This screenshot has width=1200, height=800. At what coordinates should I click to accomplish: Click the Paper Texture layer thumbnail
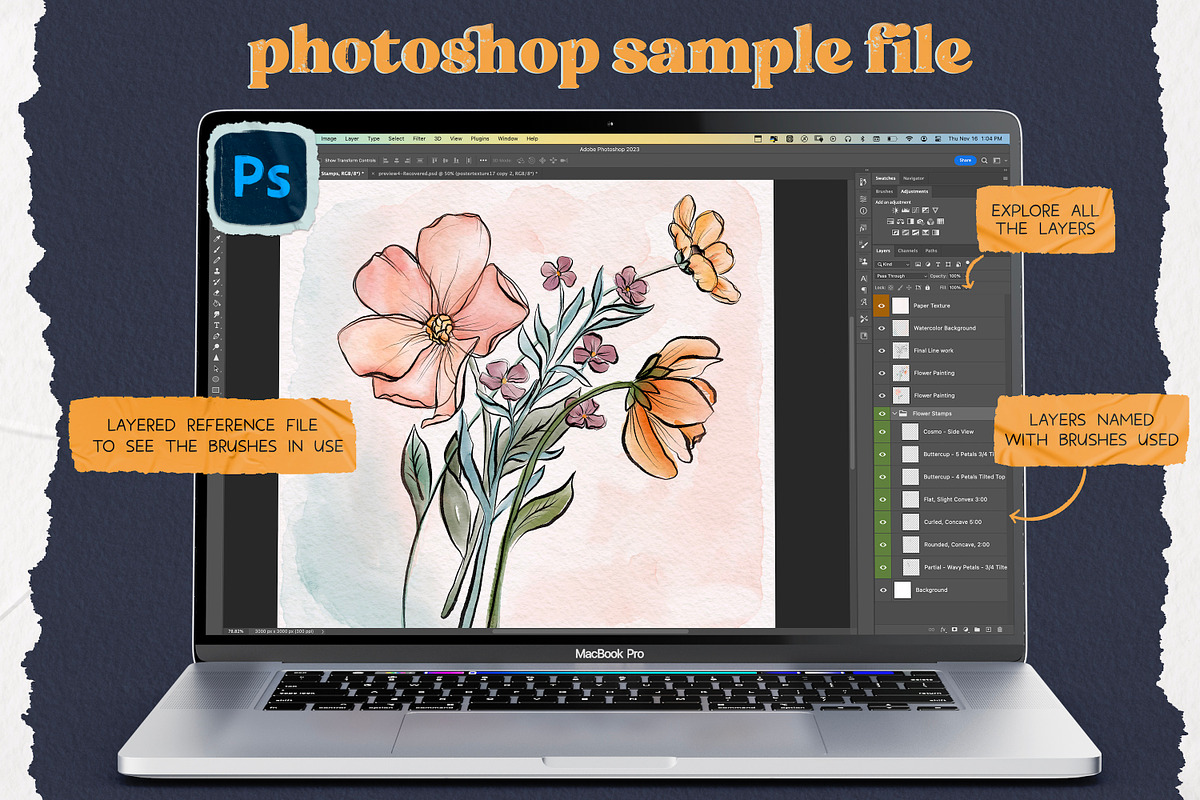pos(901,305)
